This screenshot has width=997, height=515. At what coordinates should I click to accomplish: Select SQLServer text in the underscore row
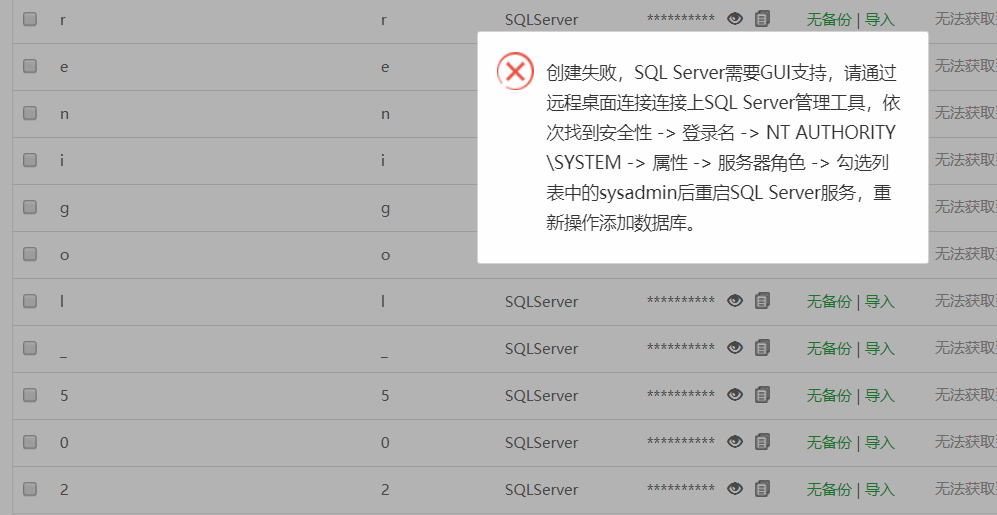click(x=542, y=348)
